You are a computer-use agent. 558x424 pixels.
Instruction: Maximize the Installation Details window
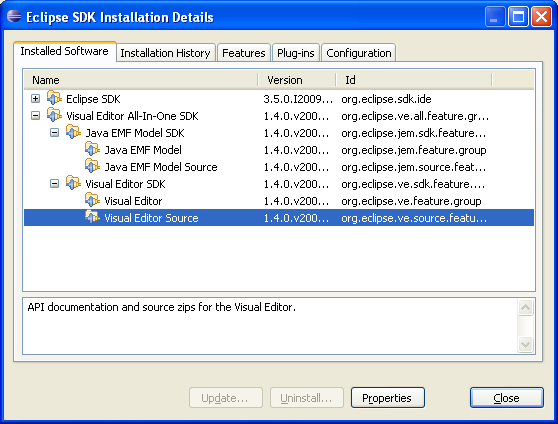pyautogui.click(x=518, y=16)
